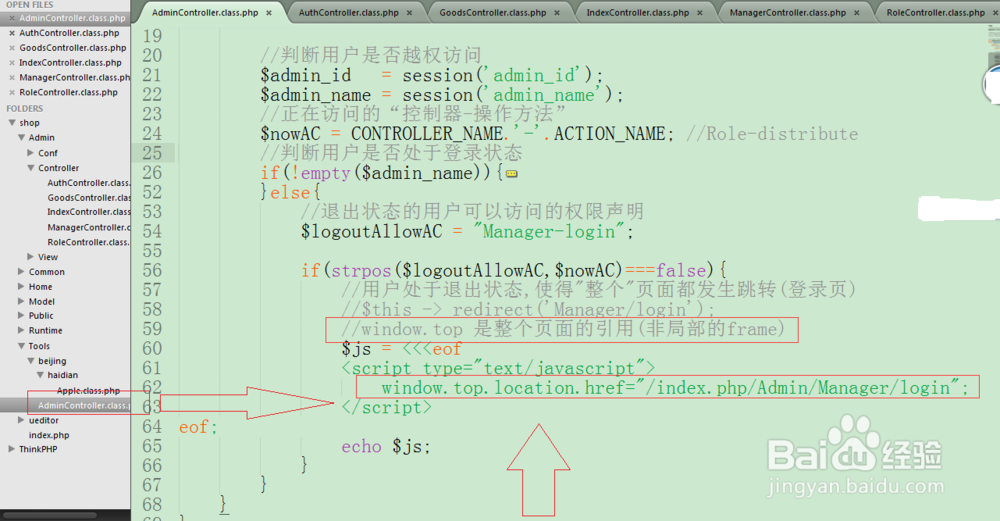Close the AdminController.class.php editor tab
Viewport: 1000px width, 521px height.
tap(269, 13)
